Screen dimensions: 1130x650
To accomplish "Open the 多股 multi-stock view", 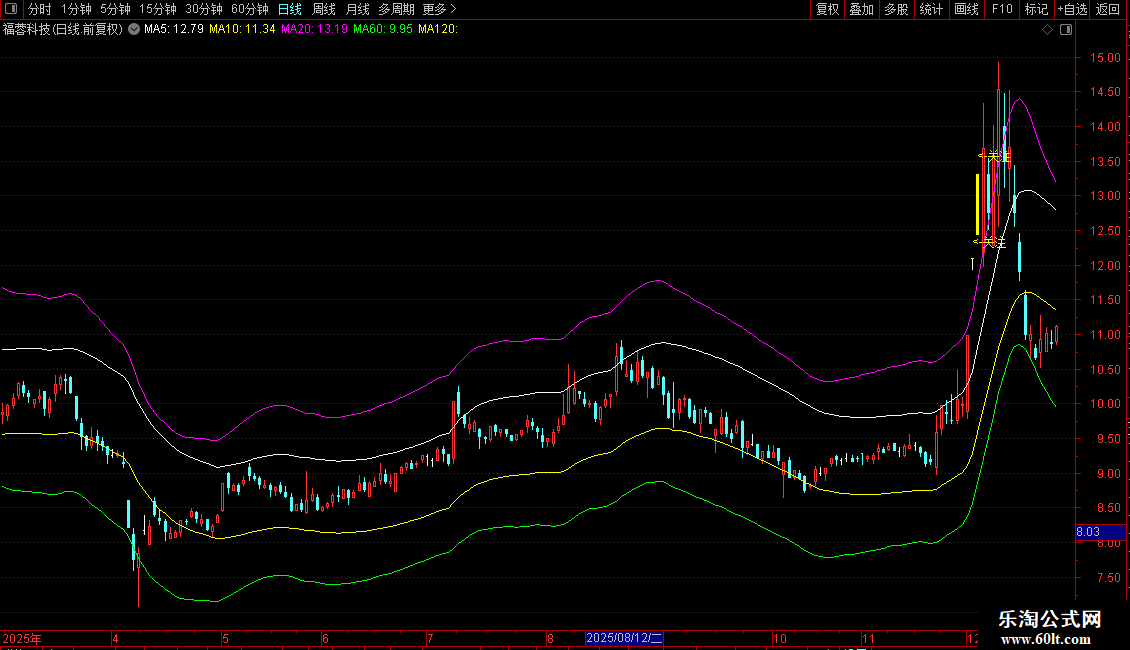I will tap(896, 9).
